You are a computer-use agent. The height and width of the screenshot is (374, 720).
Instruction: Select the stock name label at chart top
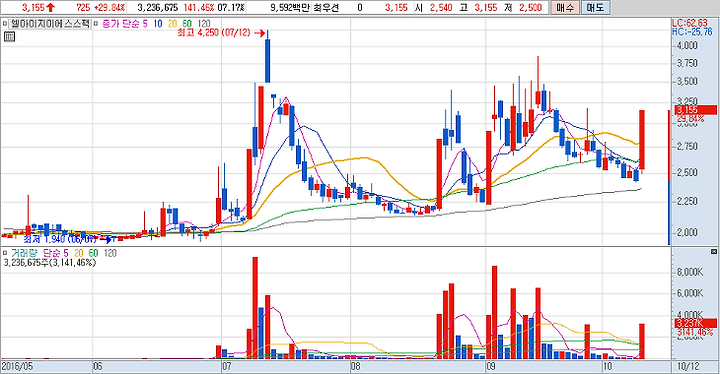(x=50, y=24)
